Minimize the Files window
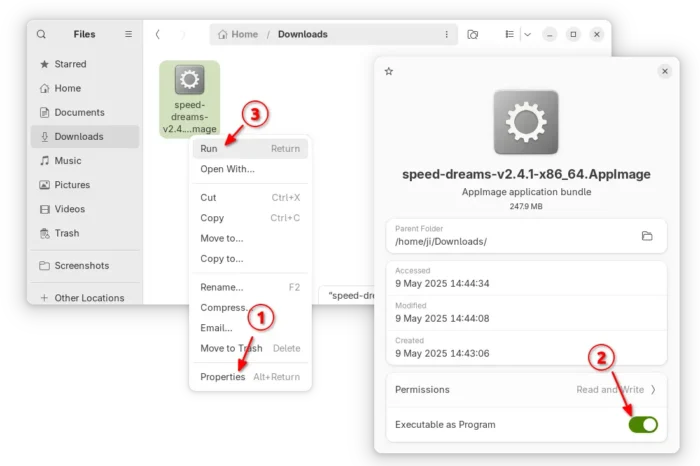This screenshot has height=466, width=700. [x=550, y=34]
